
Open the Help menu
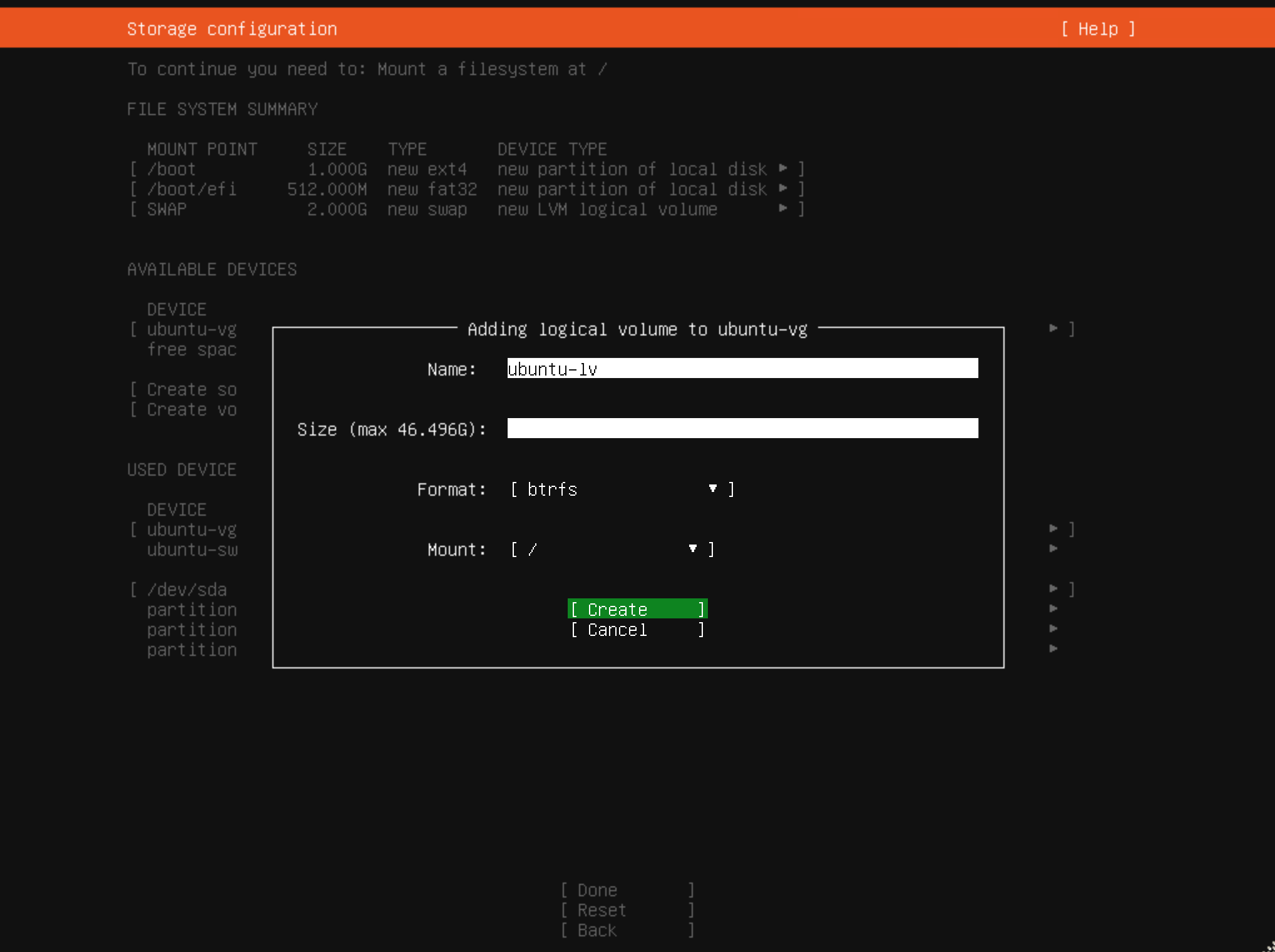(x=1097, y=29)
